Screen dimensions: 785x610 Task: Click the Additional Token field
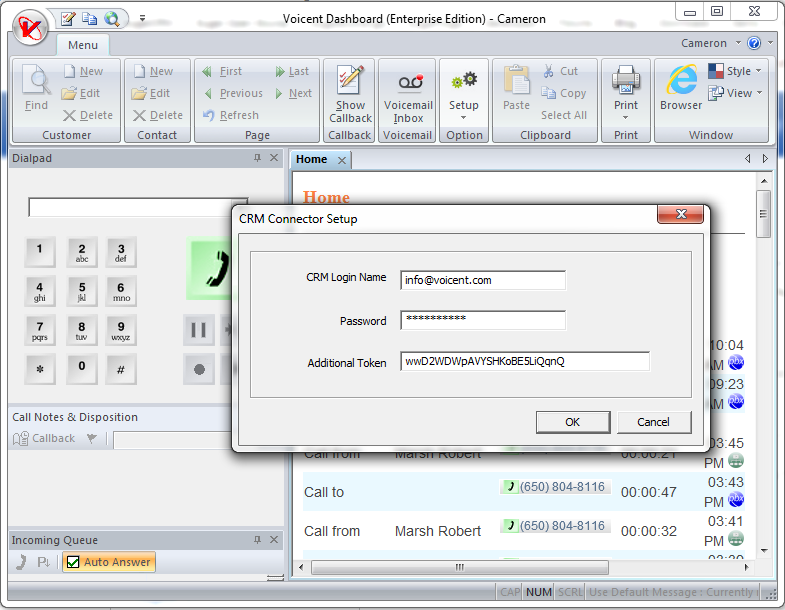525,361
